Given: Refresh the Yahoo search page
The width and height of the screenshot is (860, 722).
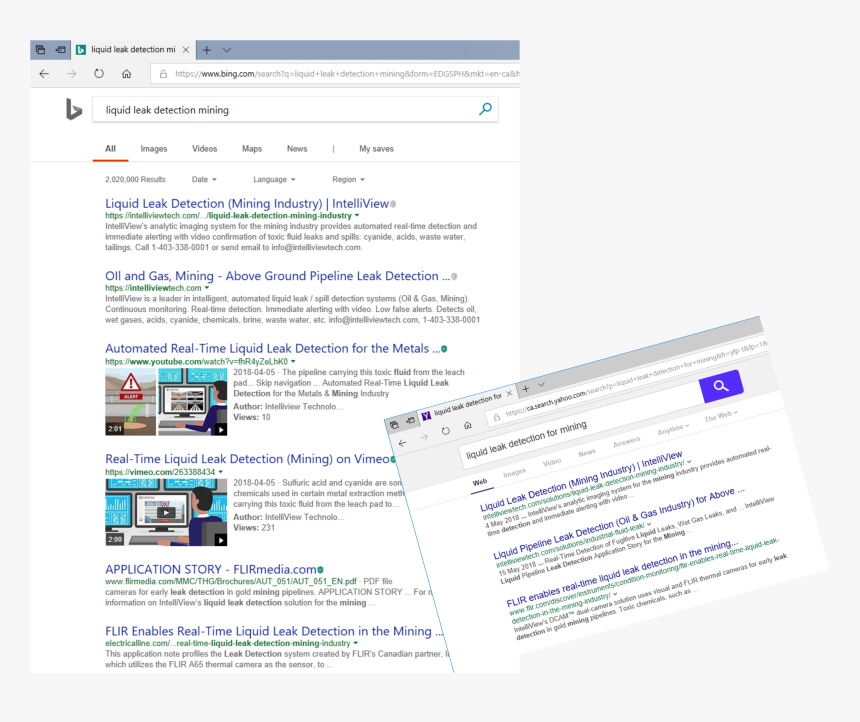Looking at the screenshot, I should 445,431.
